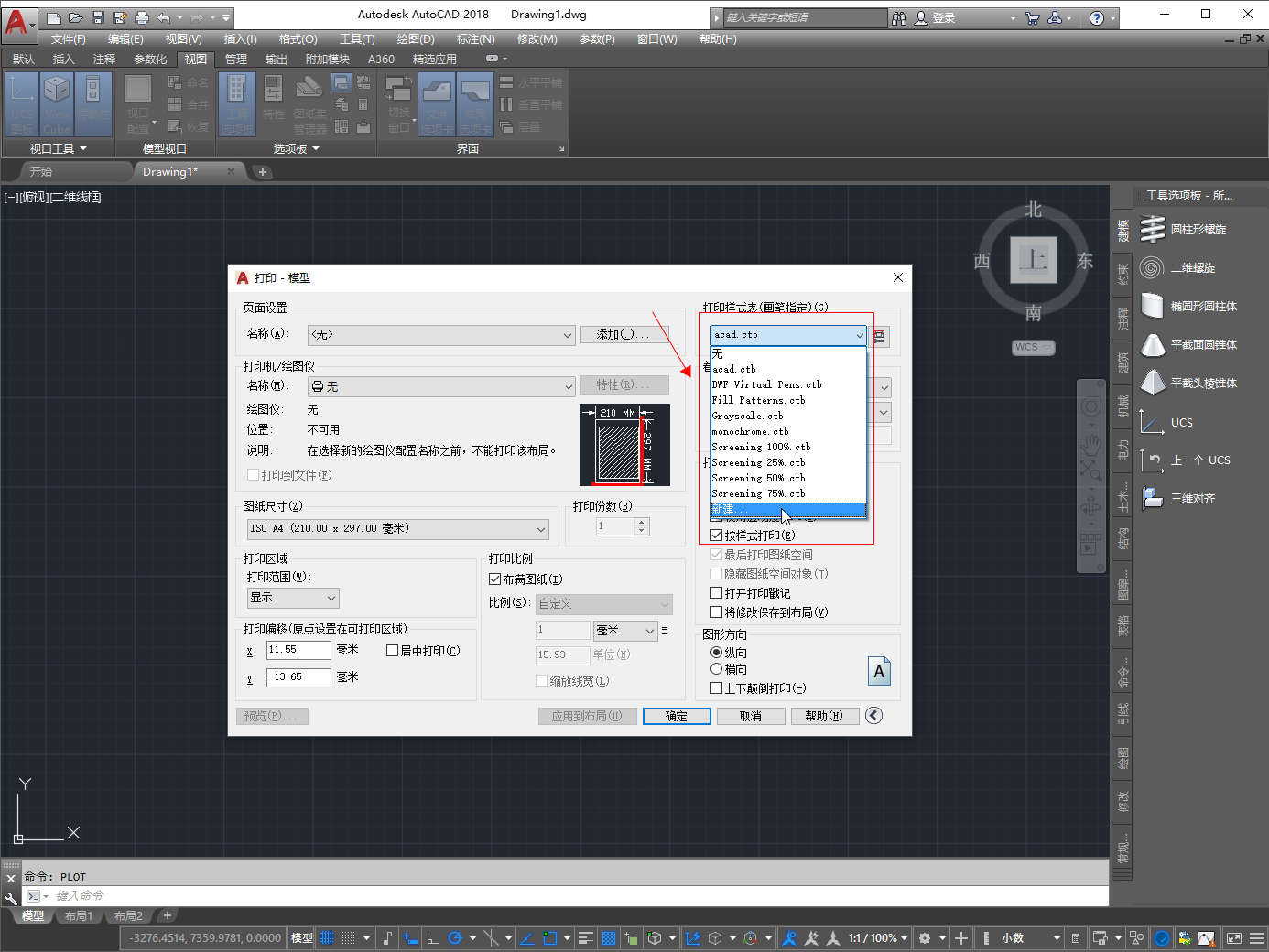Select monochrome.ctb in the plot style list
Image resolution: width=1269 pixels, height=952 pixels.
coord(788,431)
